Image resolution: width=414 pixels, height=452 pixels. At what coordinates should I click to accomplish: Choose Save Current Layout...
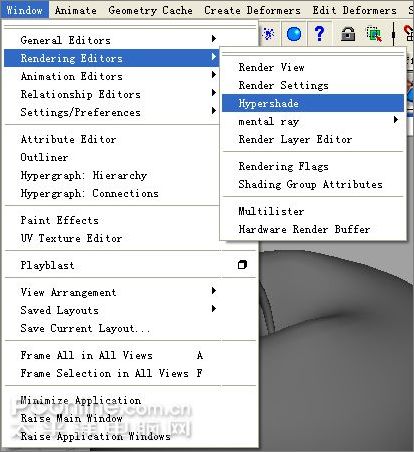coord(130,328)
